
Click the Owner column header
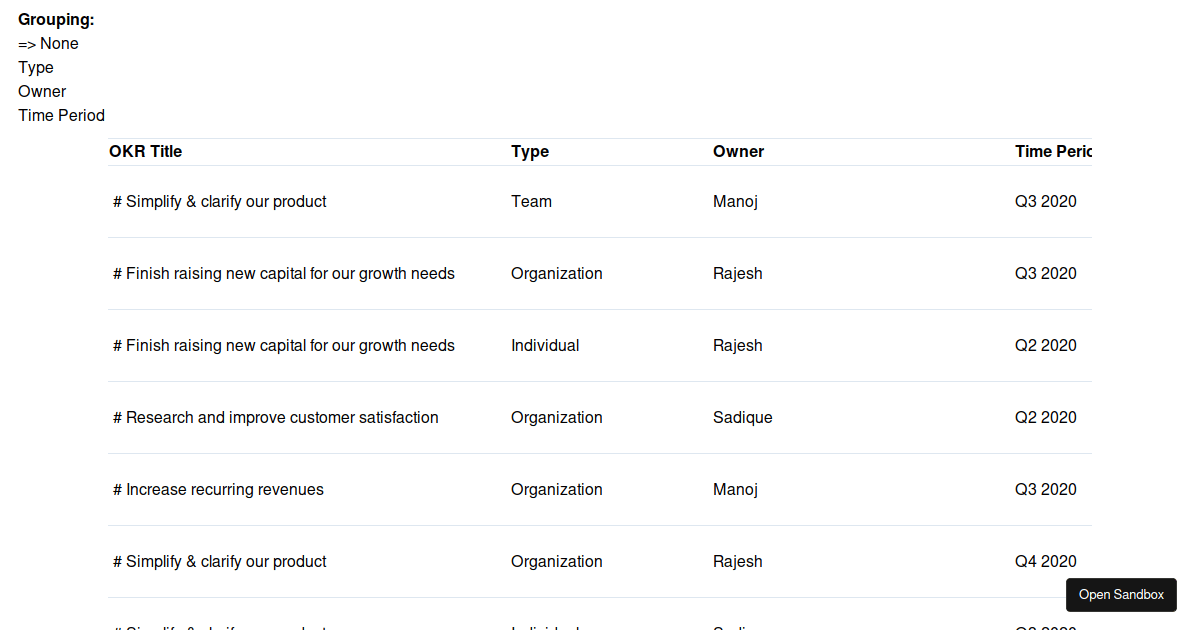click(x=738, y=151)
